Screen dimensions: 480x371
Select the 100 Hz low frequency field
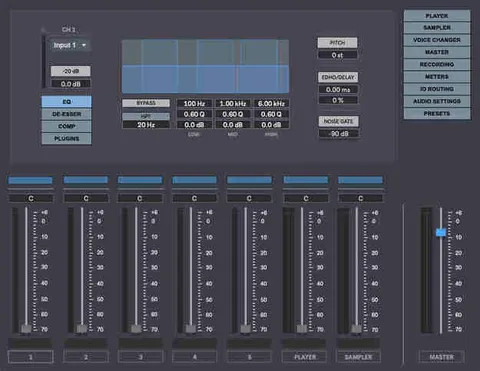[194, 103]
